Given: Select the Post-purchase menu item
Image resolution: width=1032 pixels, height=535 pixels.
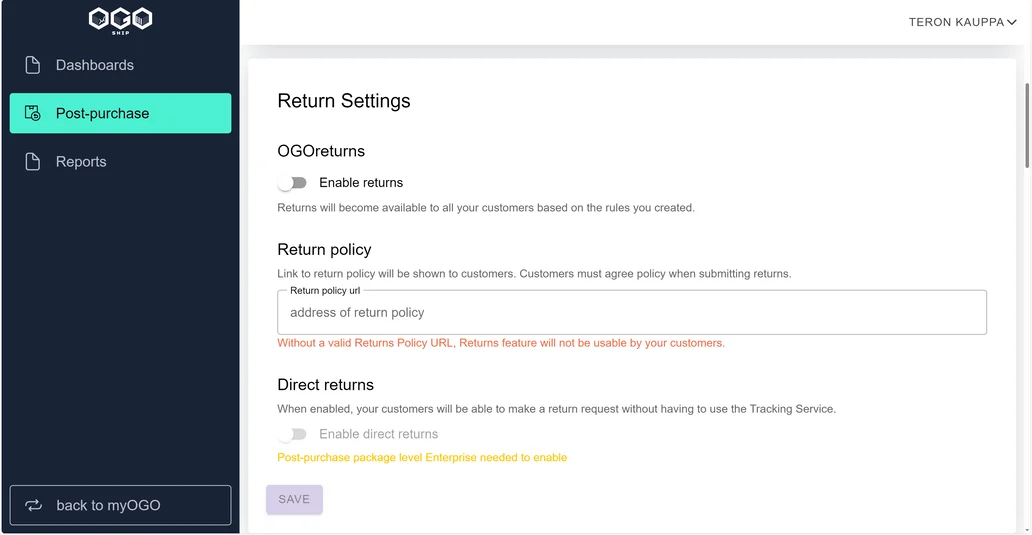Looking at the screenshot, I should [x=120, y=113].
